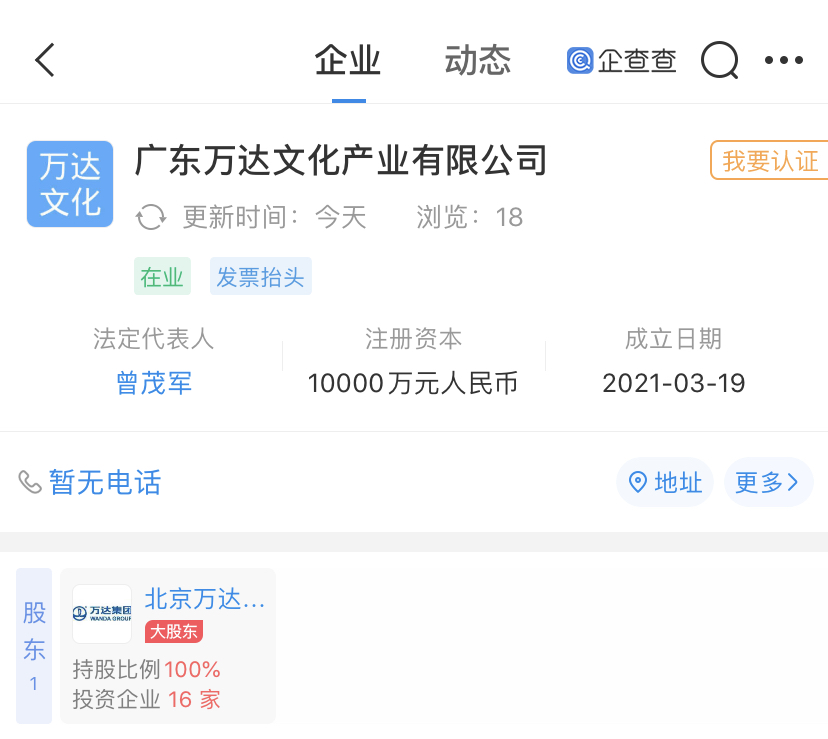Tap the 注册资本 label
Viewport: 828px width, 739px height.
[x=413, y=339]
